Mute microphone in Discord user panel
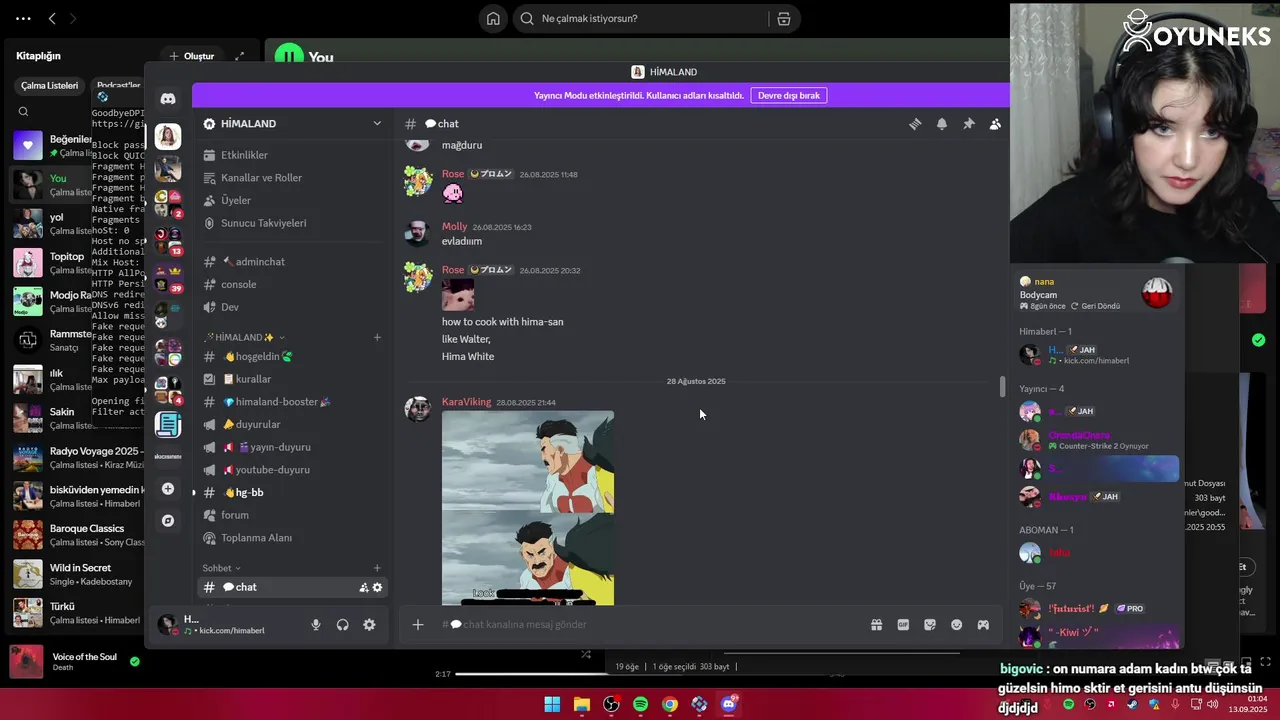 316,625
